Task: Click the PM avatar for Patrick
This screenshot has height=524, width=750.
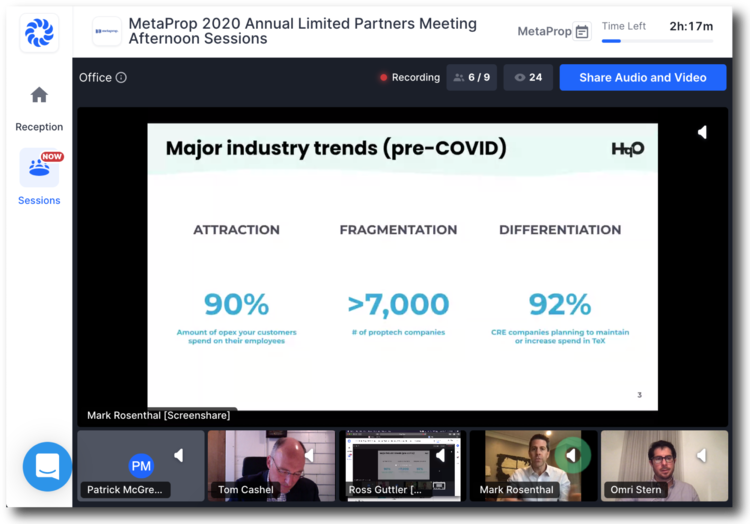Action: click(x=141, y=465)
